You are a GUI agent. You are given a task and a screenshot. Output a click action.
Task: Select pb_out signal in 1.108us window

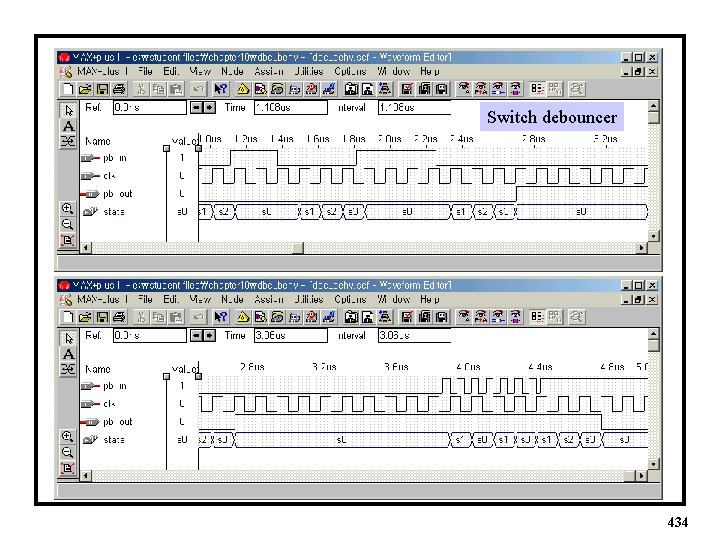point(107,194)
